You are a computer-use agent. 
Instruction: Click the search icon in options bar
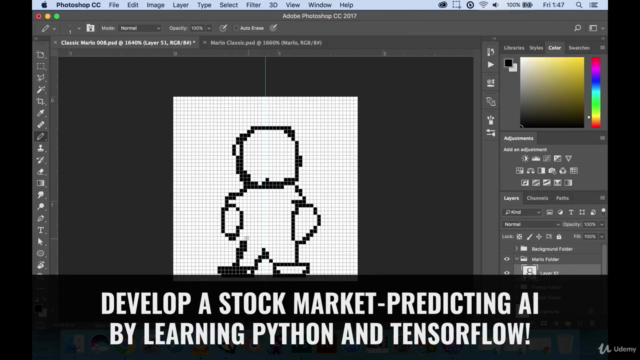point(577,28)
